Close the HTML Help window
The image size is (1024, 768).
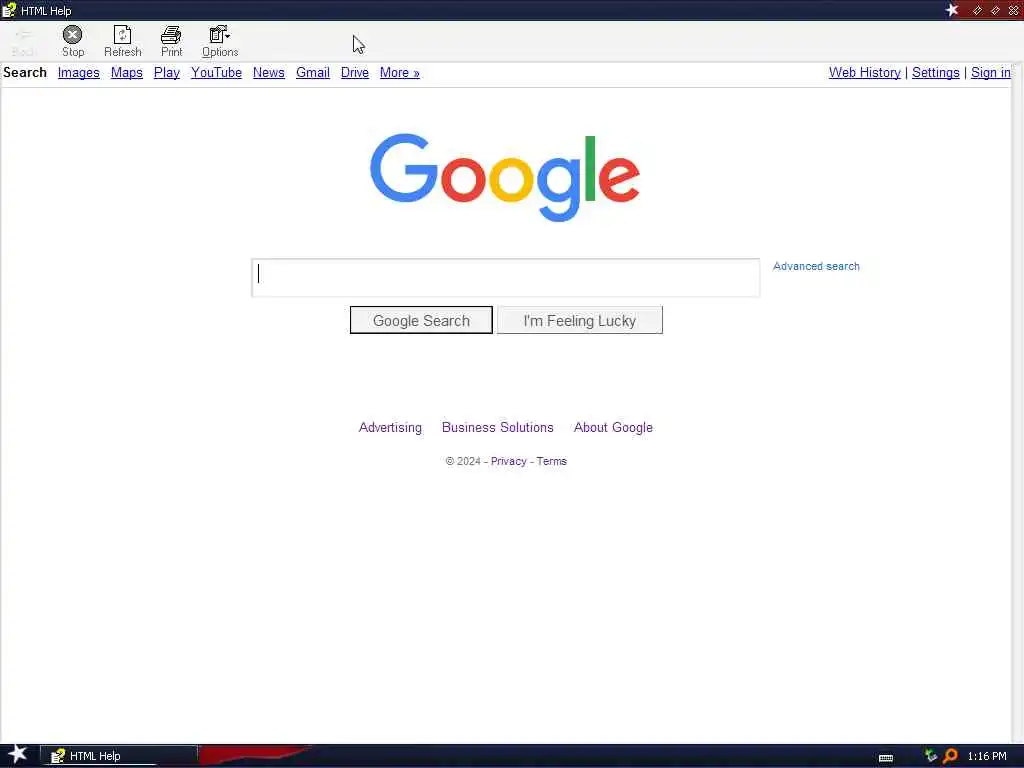(x=1014, y=10)
